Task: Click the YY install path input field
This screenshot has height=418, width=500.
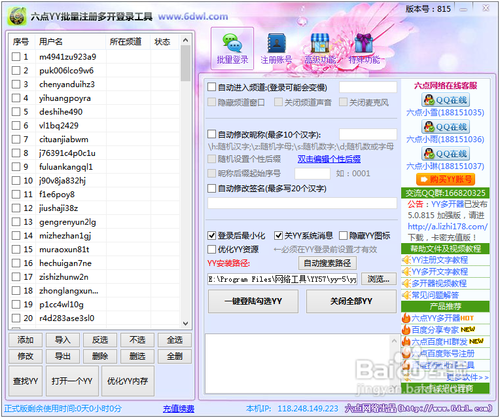Action: tap(282, 279)
